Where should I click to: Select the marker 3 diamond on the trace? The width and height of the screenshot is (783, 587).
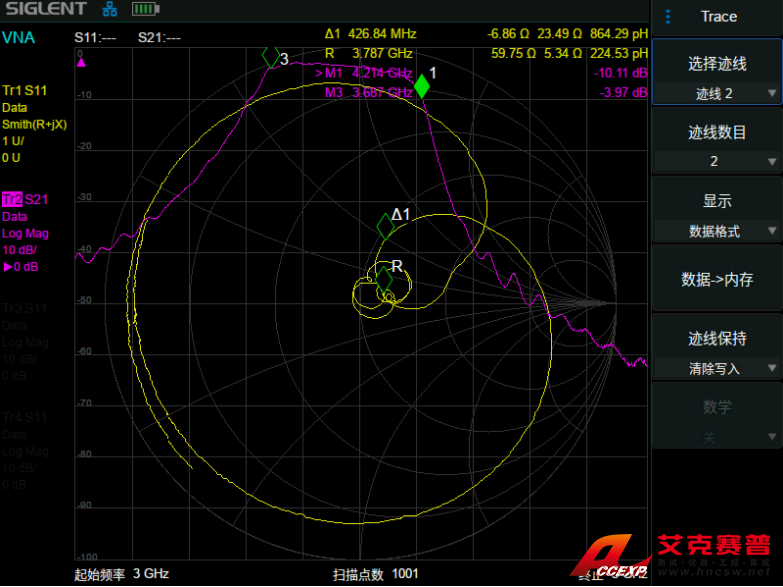tap(270, 57)
